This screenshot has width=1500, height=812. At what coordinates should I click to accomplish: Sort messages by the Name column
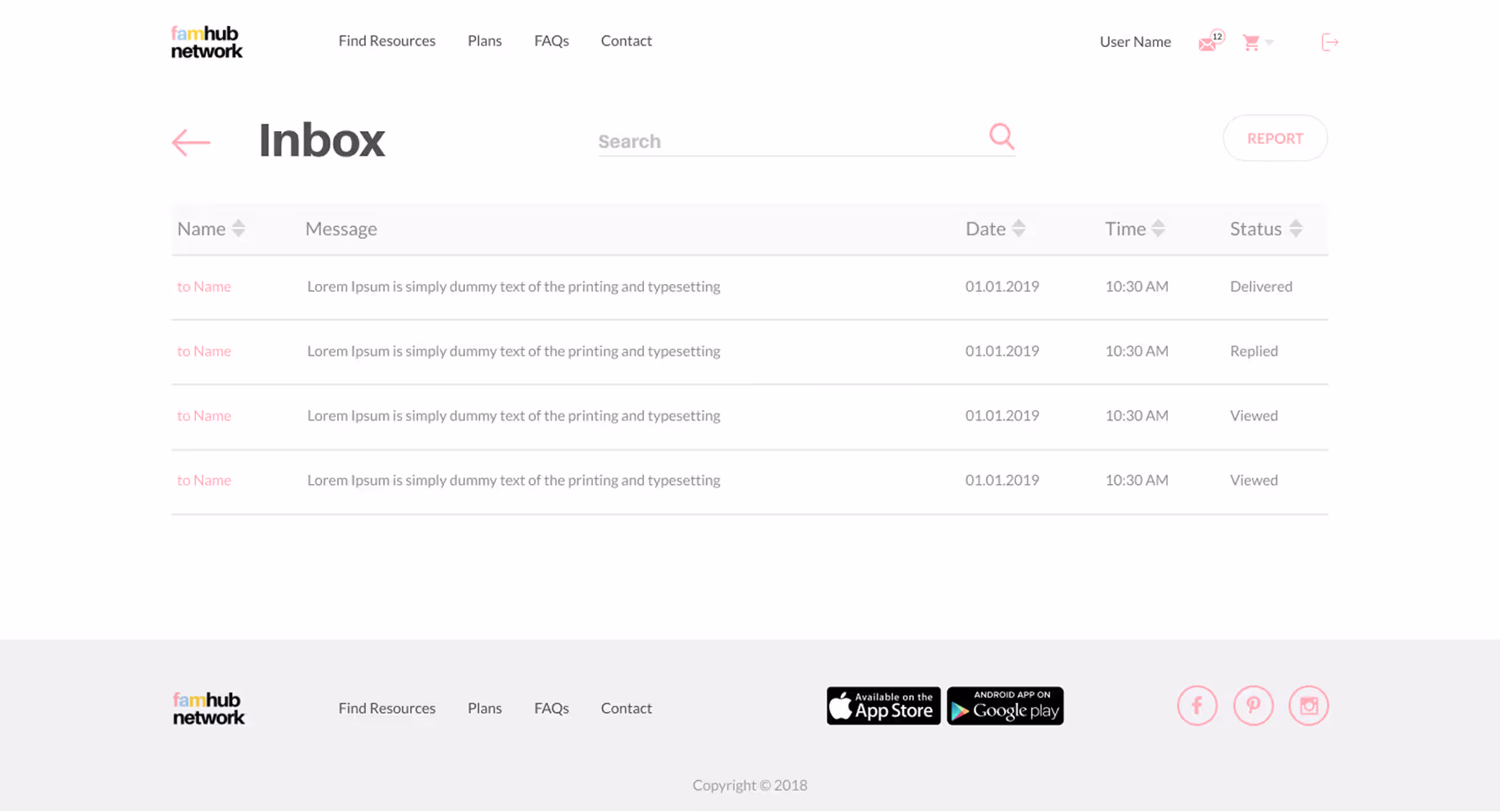[238, 228]
